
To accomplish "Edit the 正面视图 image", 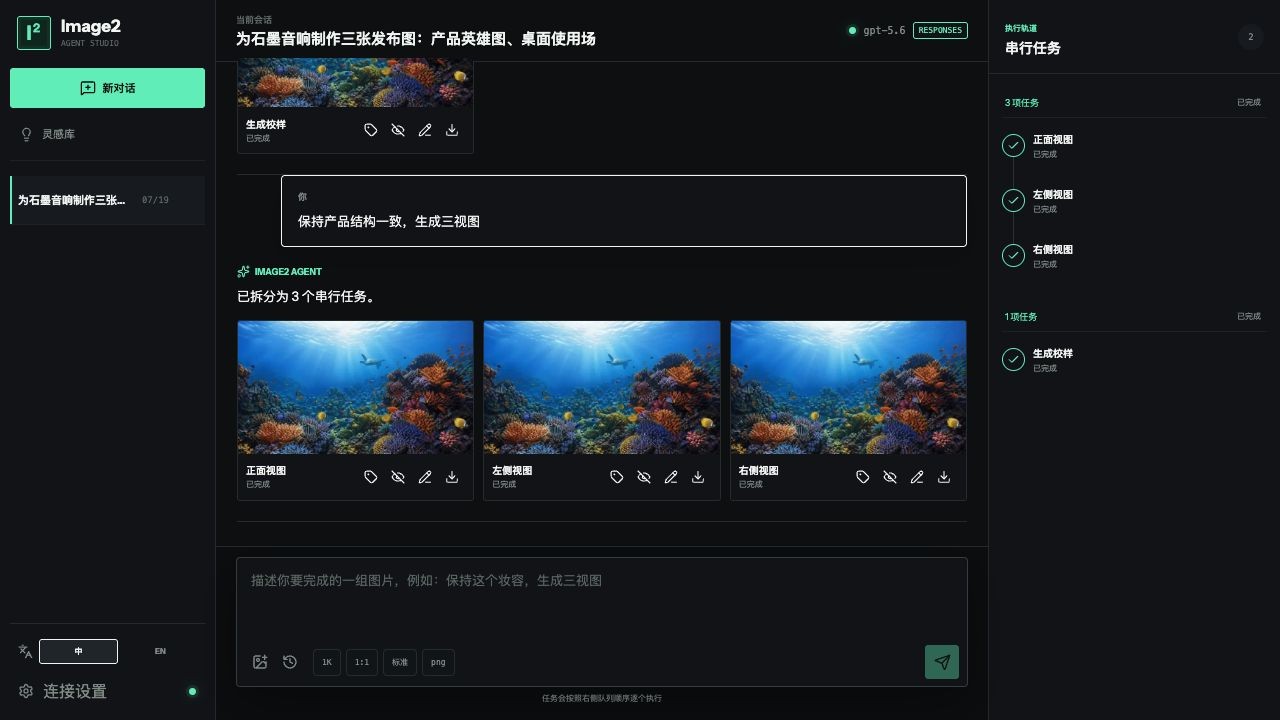I will pos(425,477).
